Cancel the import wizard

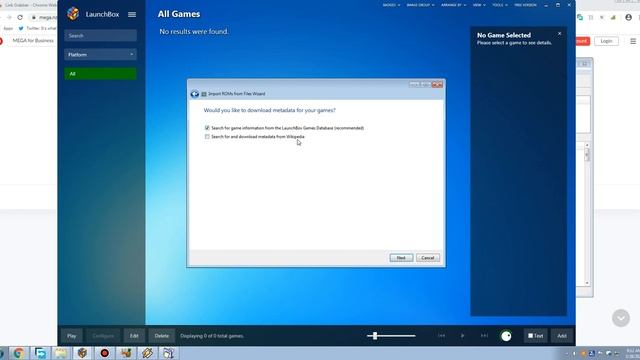428,258
